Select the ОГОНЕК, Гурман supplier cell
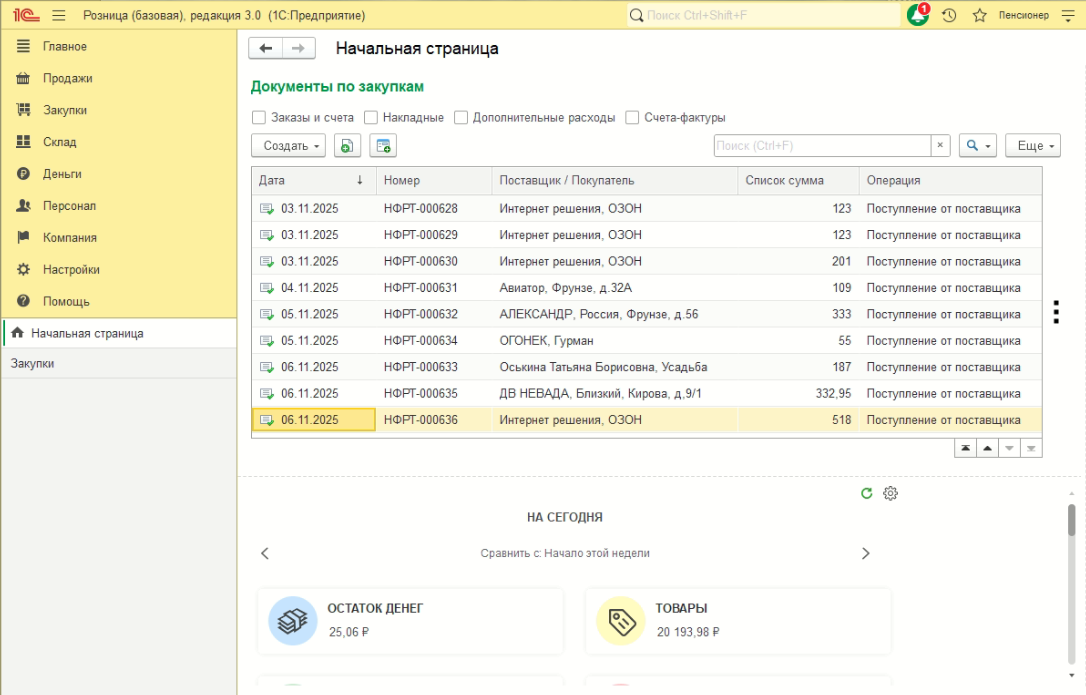 pos(615,340)
